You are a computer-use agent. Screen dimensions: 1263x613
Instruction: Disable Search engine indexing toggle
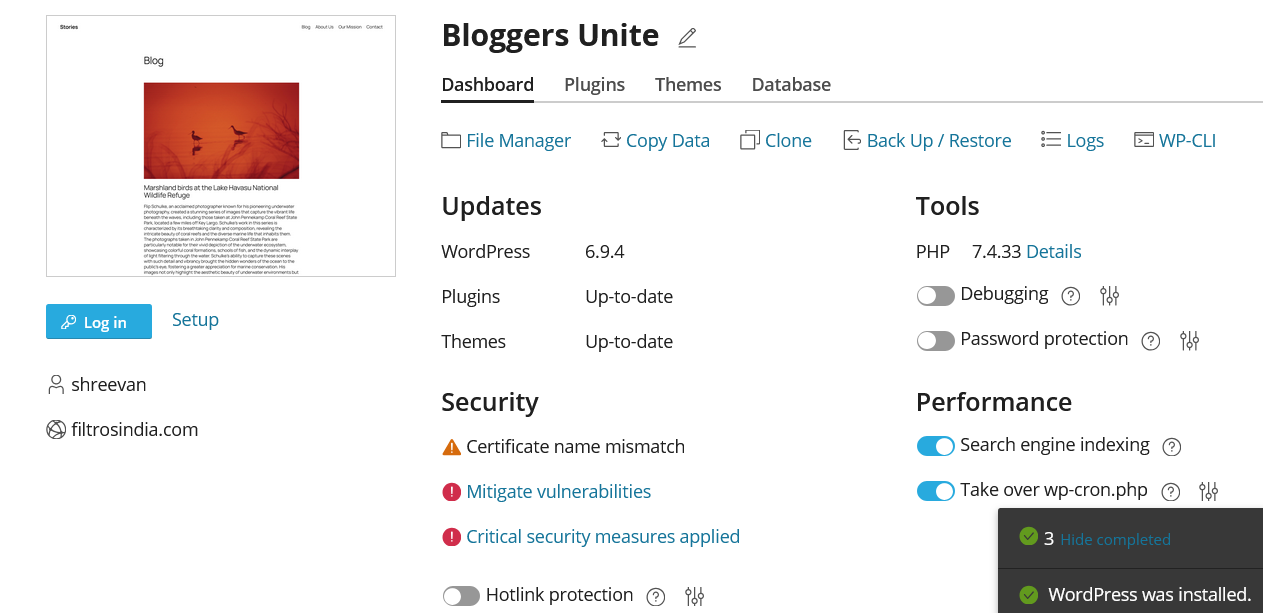[935, 446]
